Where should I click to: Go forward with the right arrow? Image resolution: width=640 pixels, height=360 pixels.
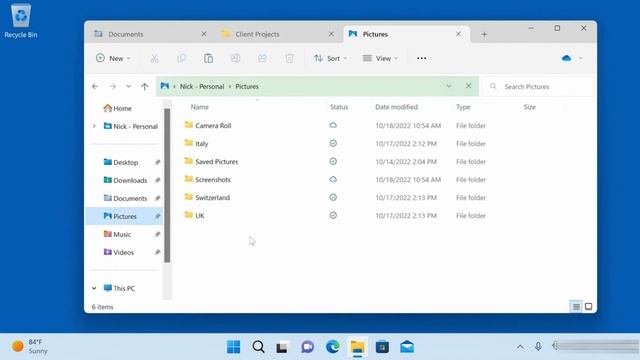(x=113, y=87)
